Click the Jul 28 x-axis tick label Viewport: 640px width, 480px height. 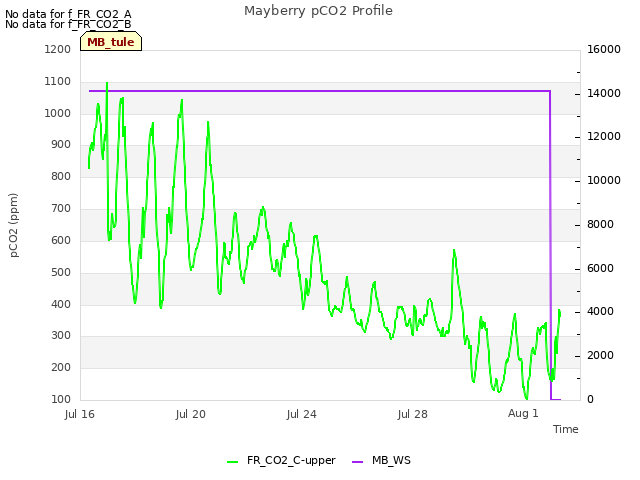coord(413,414)
